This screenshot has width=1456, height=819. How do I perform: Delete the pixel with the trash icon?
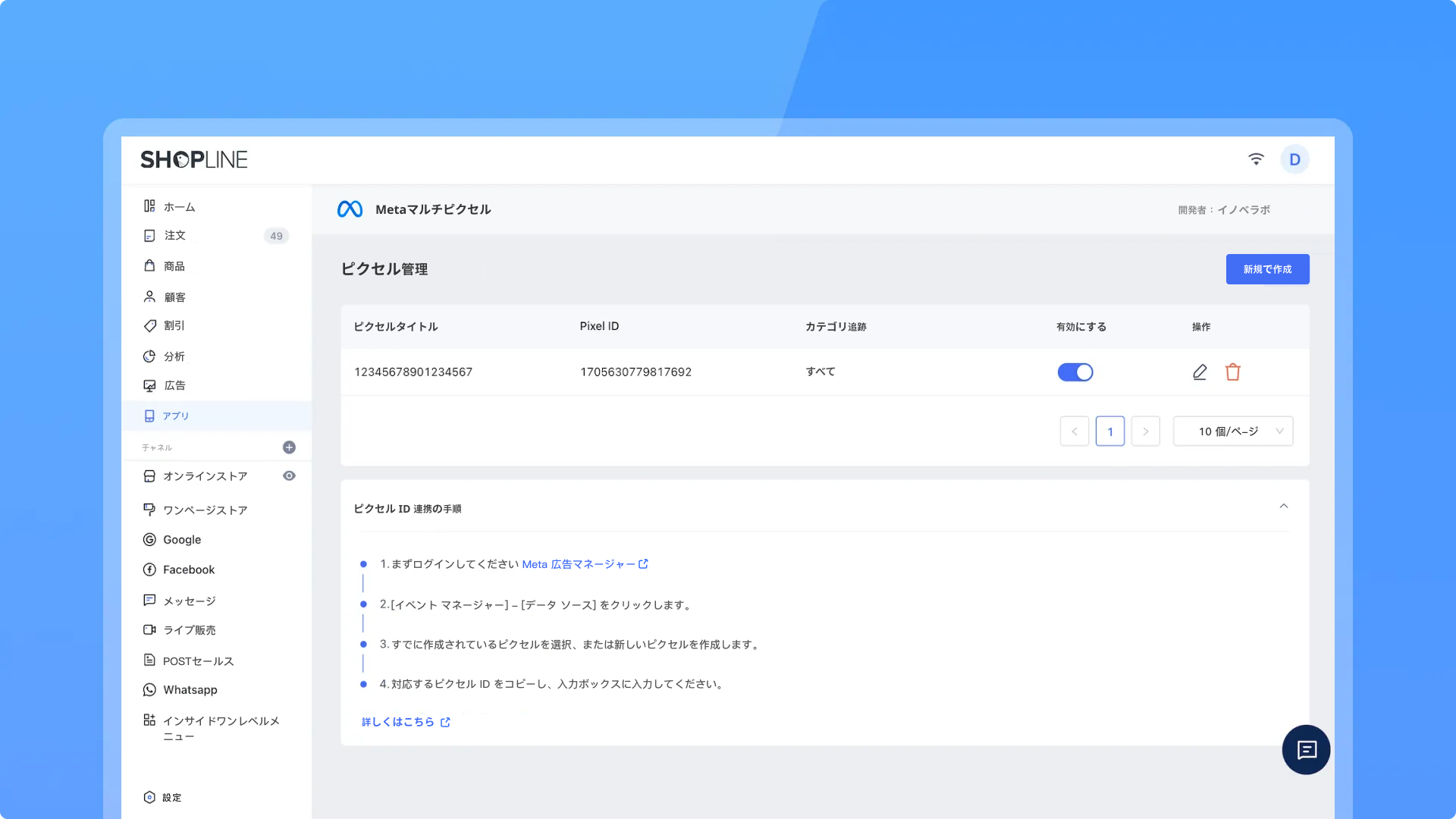pyautogui.click(x=1233, y=372)
